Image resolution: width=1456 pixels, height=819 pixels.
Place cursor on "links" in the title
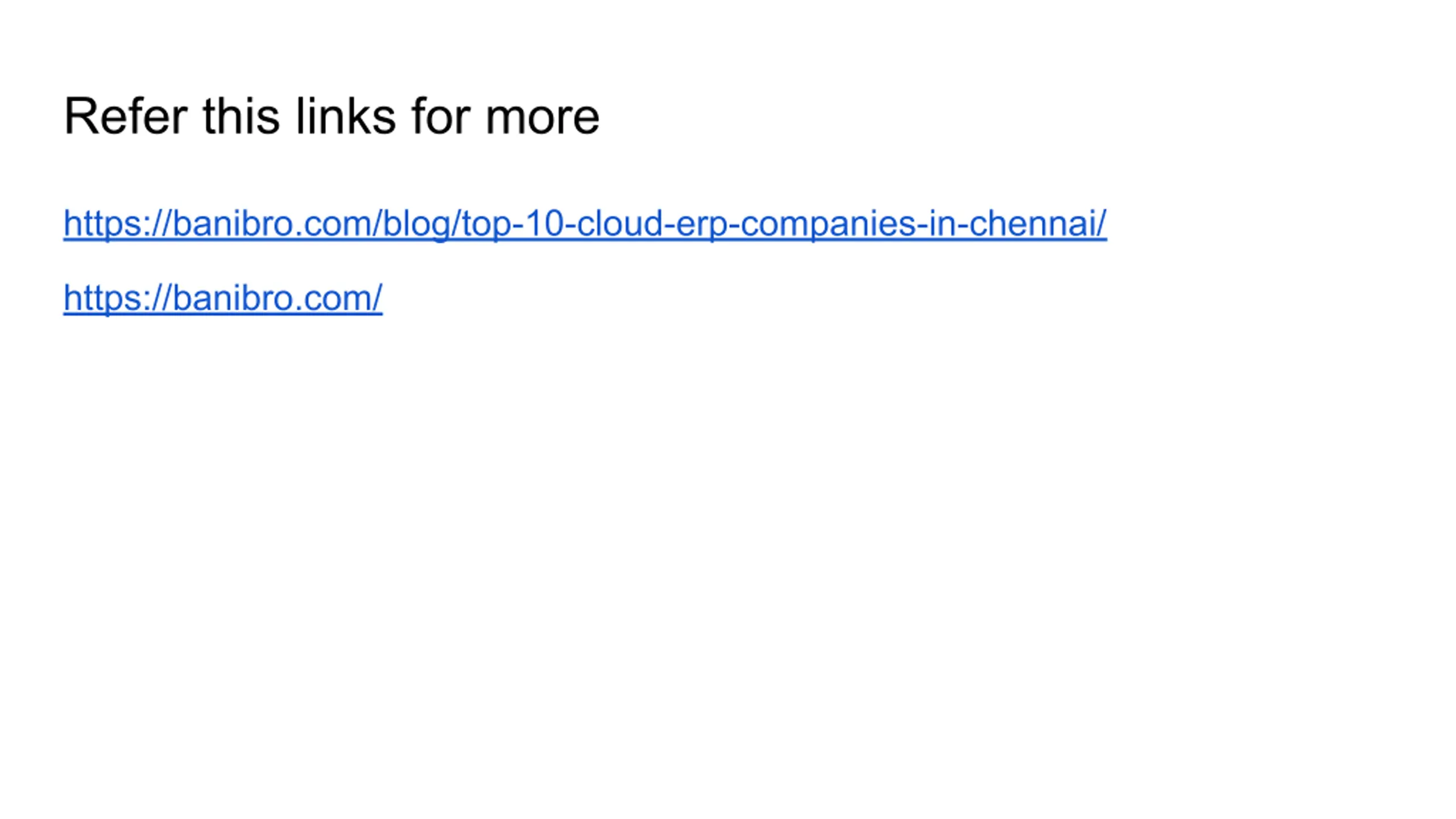[x=345, y=116]
